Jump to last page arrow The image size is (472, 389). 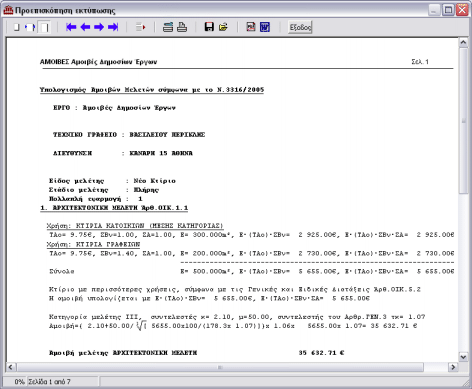tap(113, 27)
